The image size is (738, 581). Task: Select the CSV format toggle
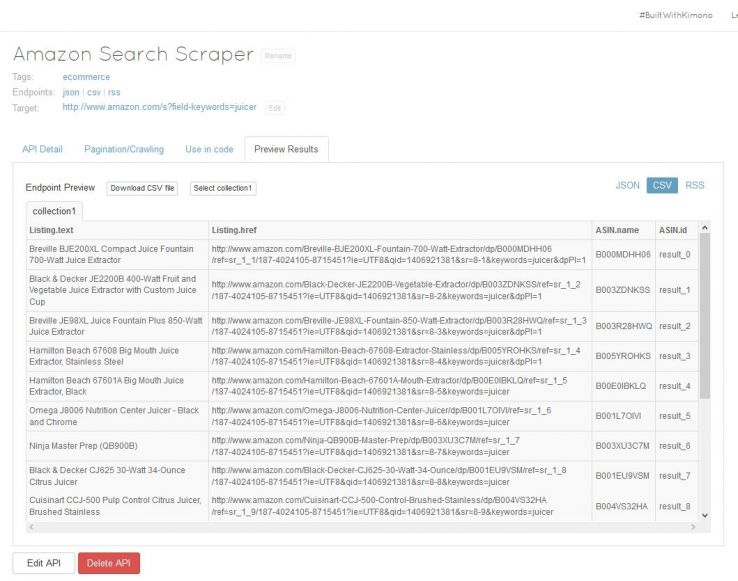[x=661, y=185]
